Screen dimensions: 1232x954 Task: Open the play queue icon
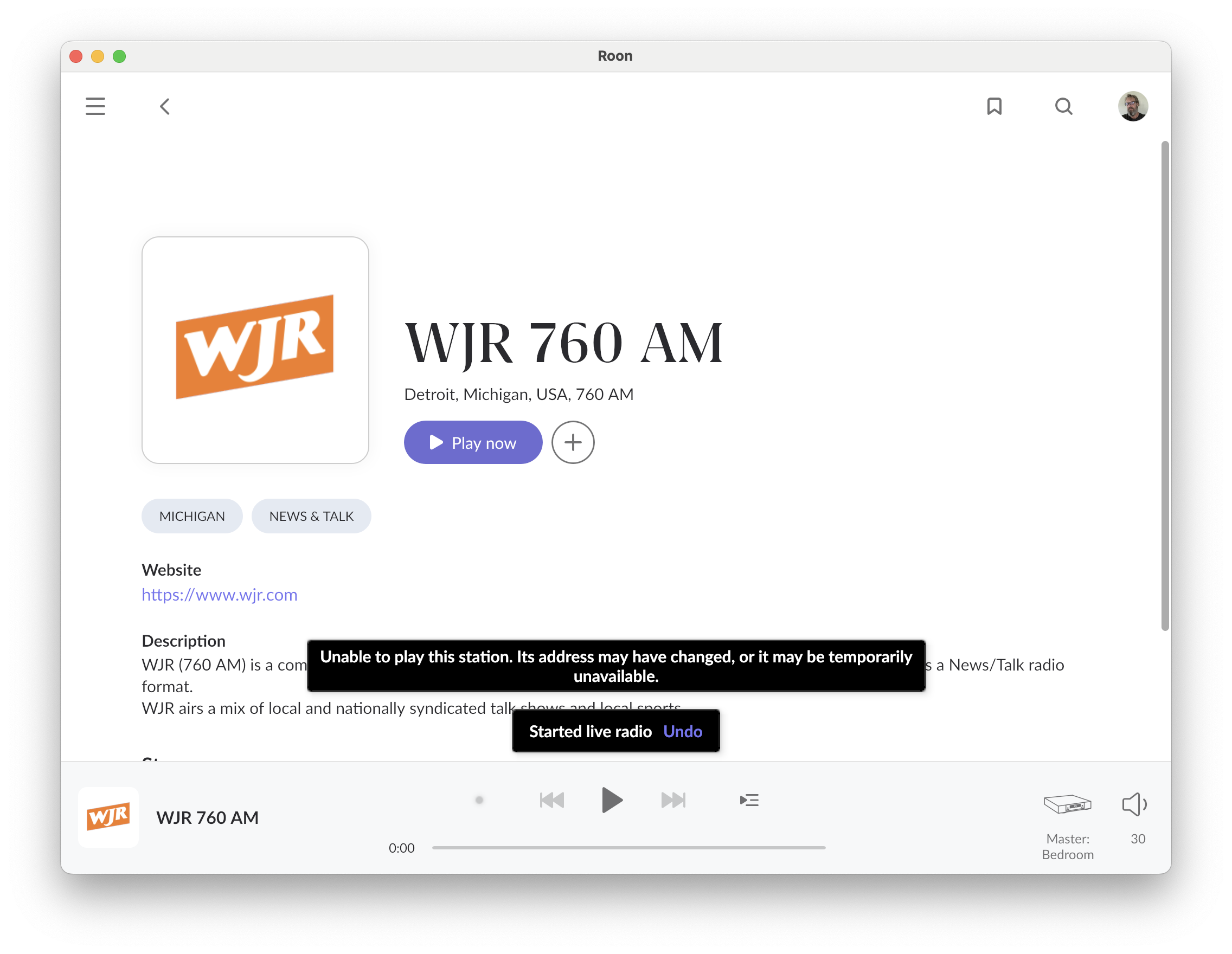click(x=749, y=800)
